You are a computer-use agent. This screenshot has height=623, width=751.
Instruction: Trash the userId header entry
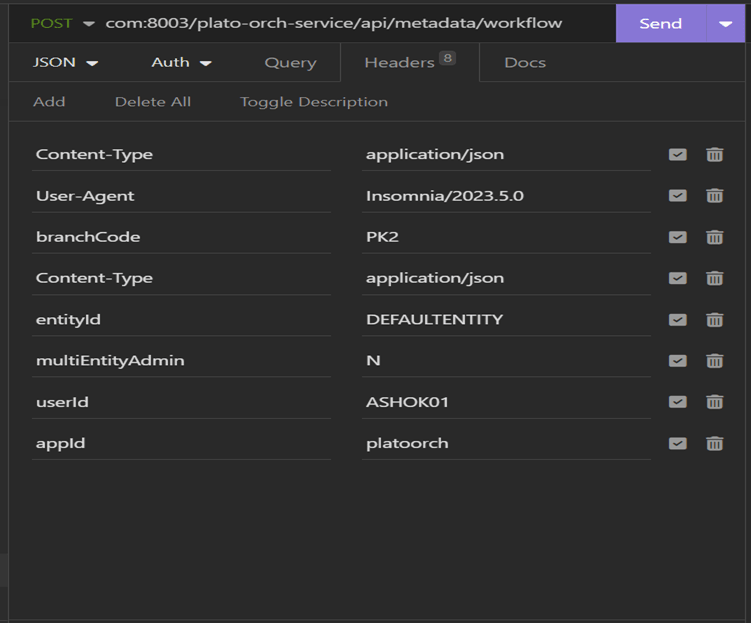(x=714, y=402)
